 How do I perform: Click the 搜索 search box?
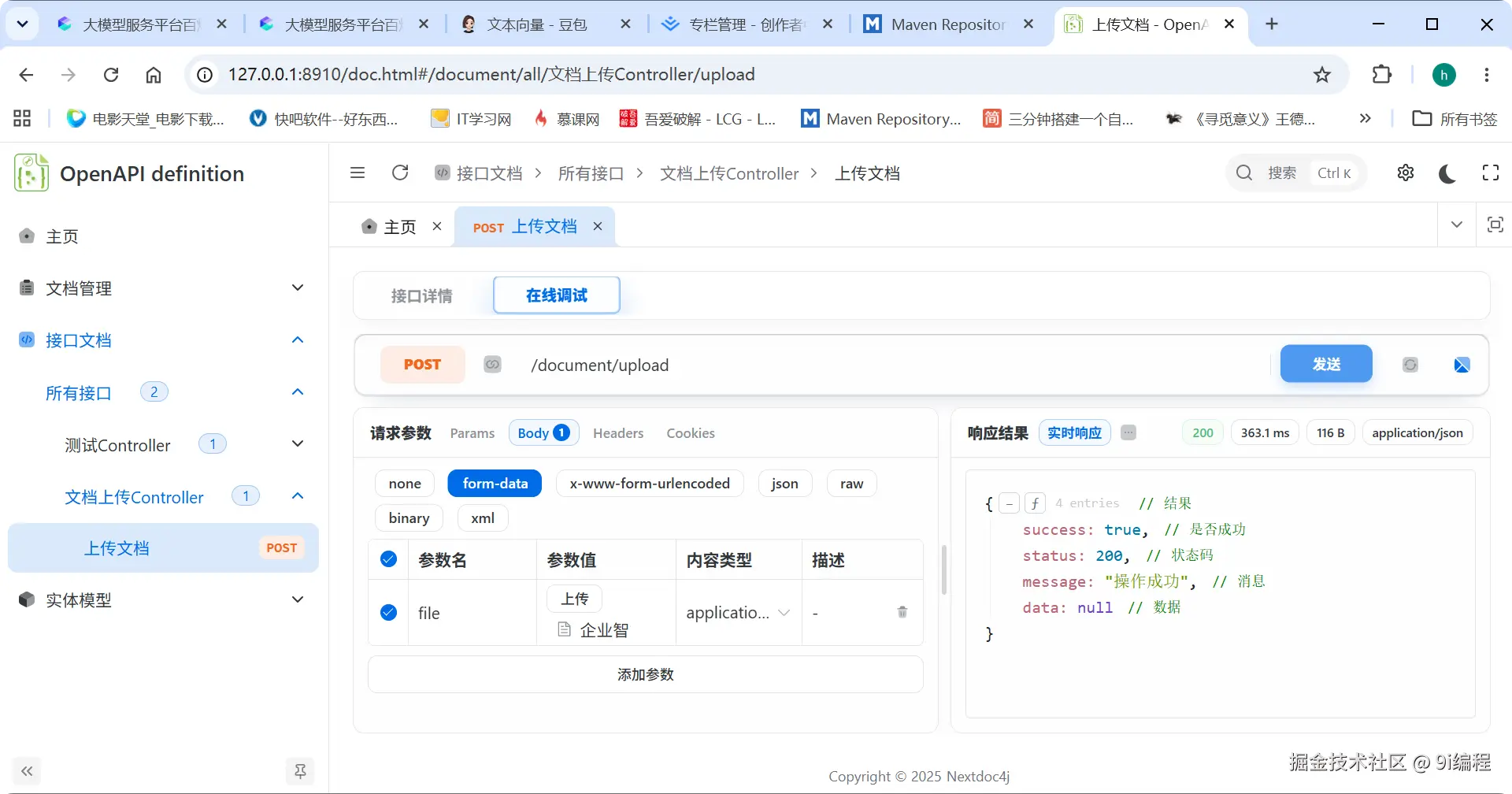pyautogui.click(x=1295, y=173)
